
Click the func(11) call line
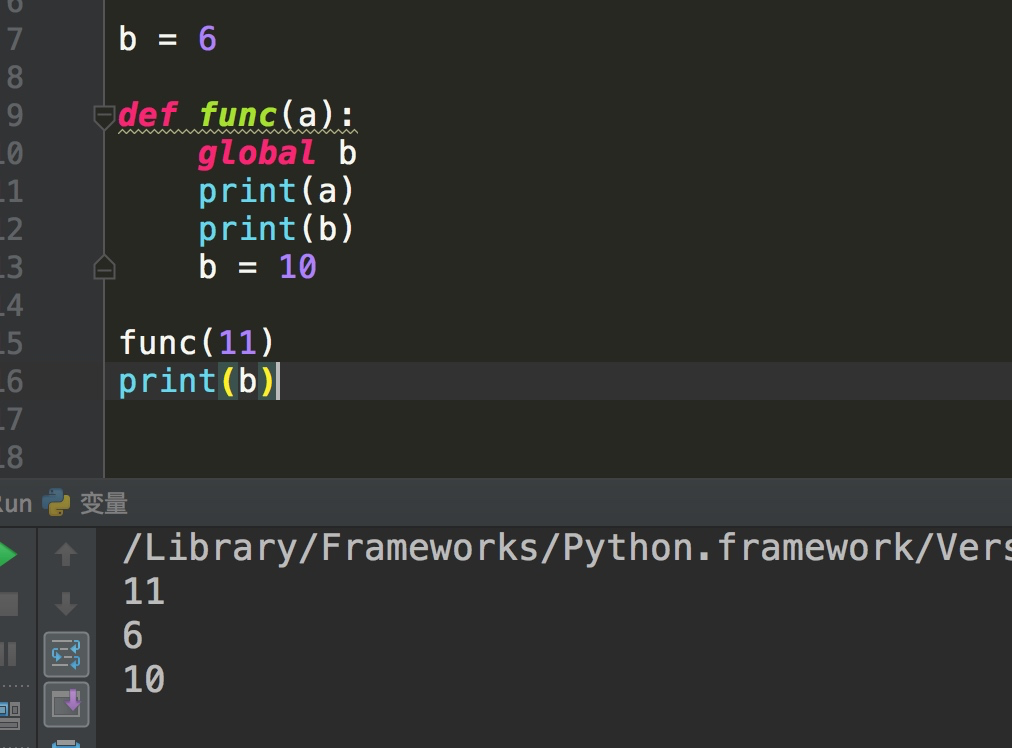pyautogui.click(x=197, y=343)
